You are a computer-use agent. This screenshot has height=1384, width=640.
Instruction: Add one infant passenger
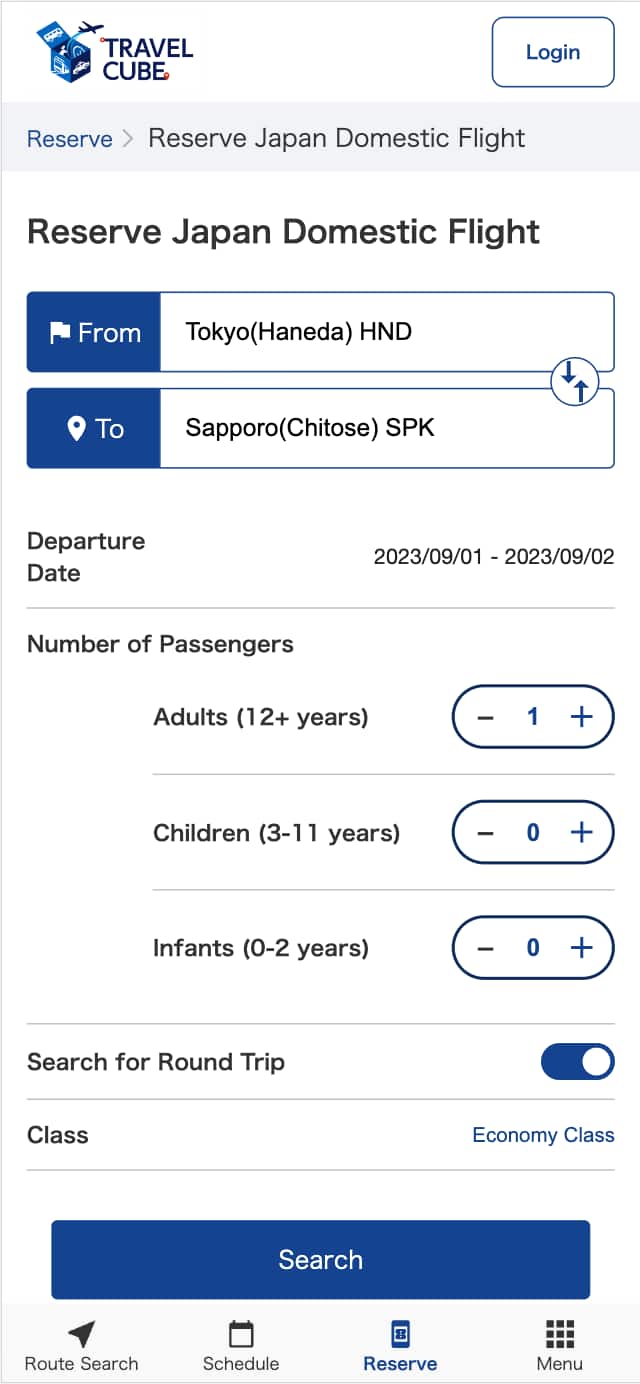[581, 948]
